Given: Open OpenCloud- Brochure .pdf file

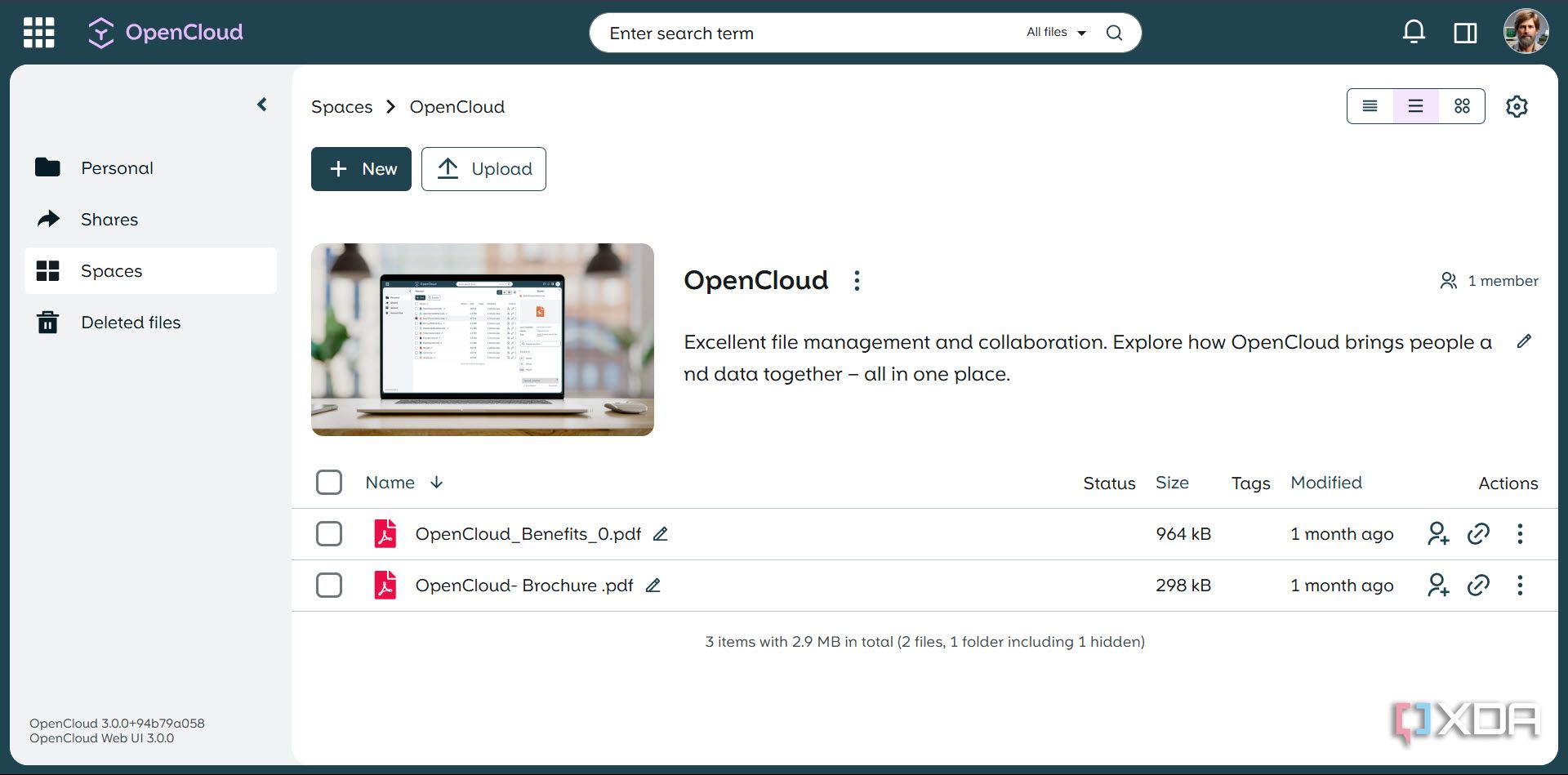Looking at the screenshot, I should (x=524, y=586).
